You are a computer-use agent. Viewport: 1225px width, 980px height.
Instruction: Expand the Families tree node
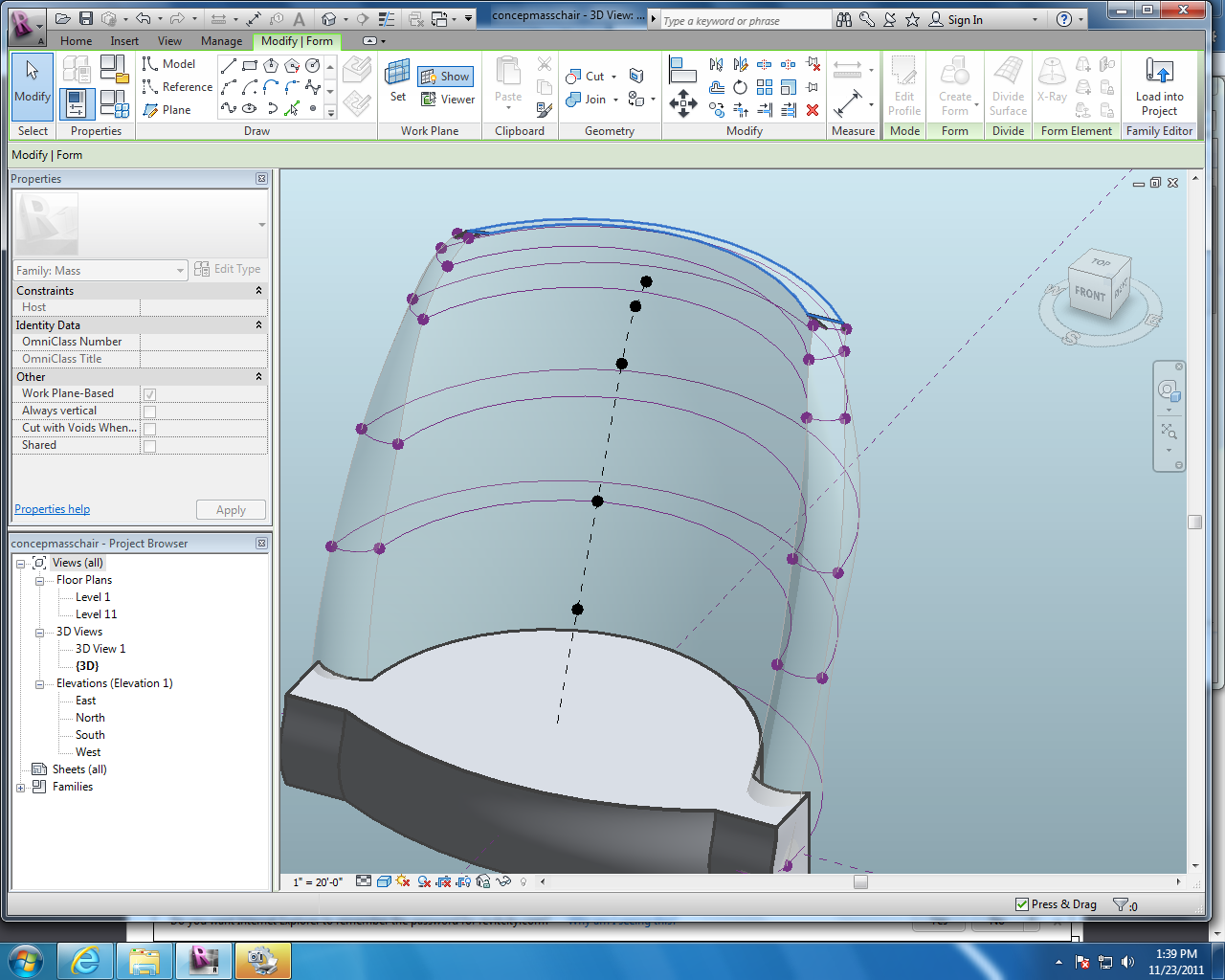[21, 788]
